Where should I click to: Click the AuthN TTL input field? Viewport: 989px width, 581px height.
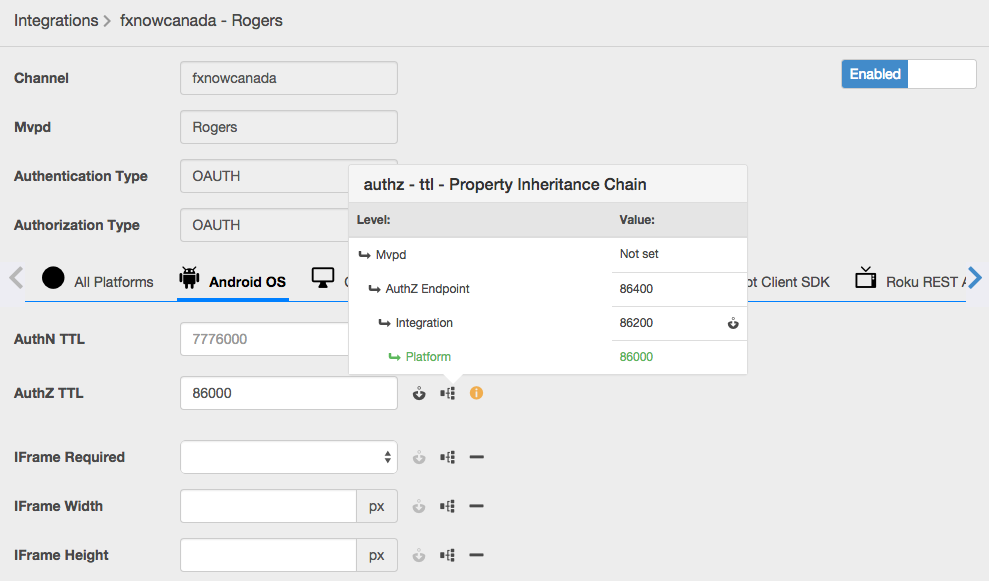(x=265, y=340)
